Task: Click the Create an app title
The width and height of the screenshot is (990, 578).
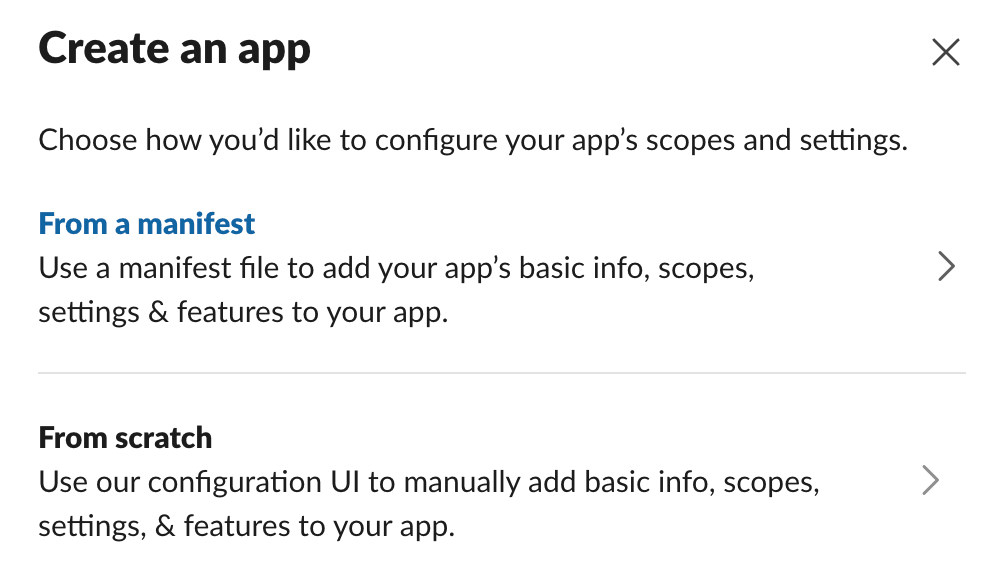Action: tap(174, 47)
